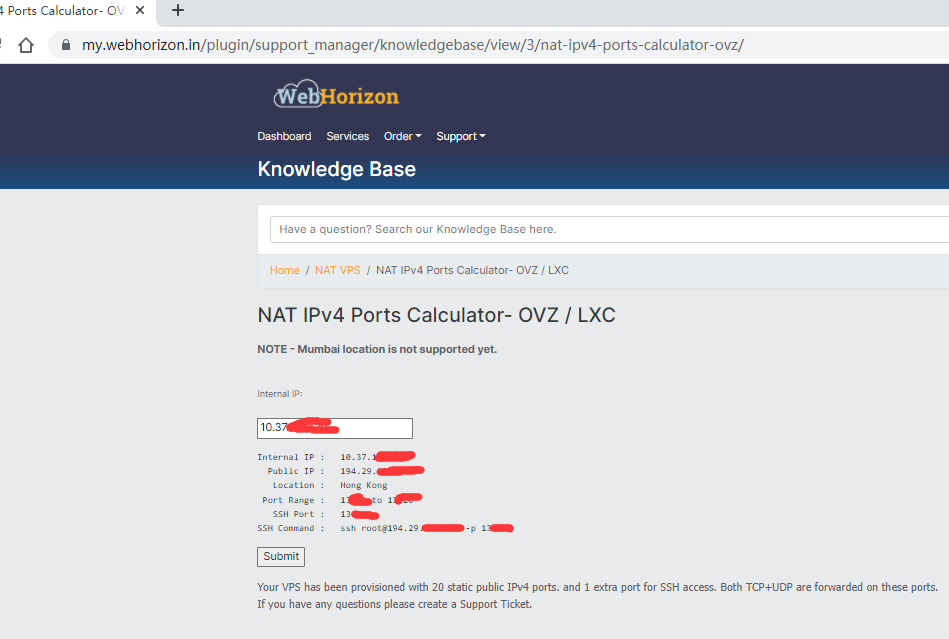Image resolution: width=949 pixels, height=639 pixels.
Task: Click the Internal IP input box
Action: coord(335,428)
